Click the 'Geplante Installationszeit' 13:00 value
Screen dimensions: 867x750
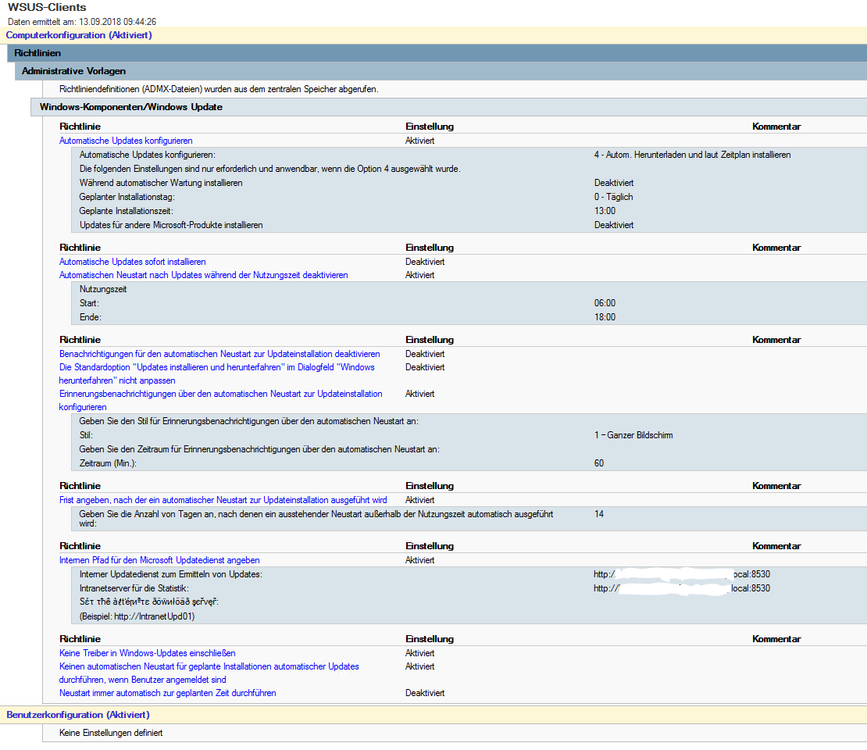(605, 211)
